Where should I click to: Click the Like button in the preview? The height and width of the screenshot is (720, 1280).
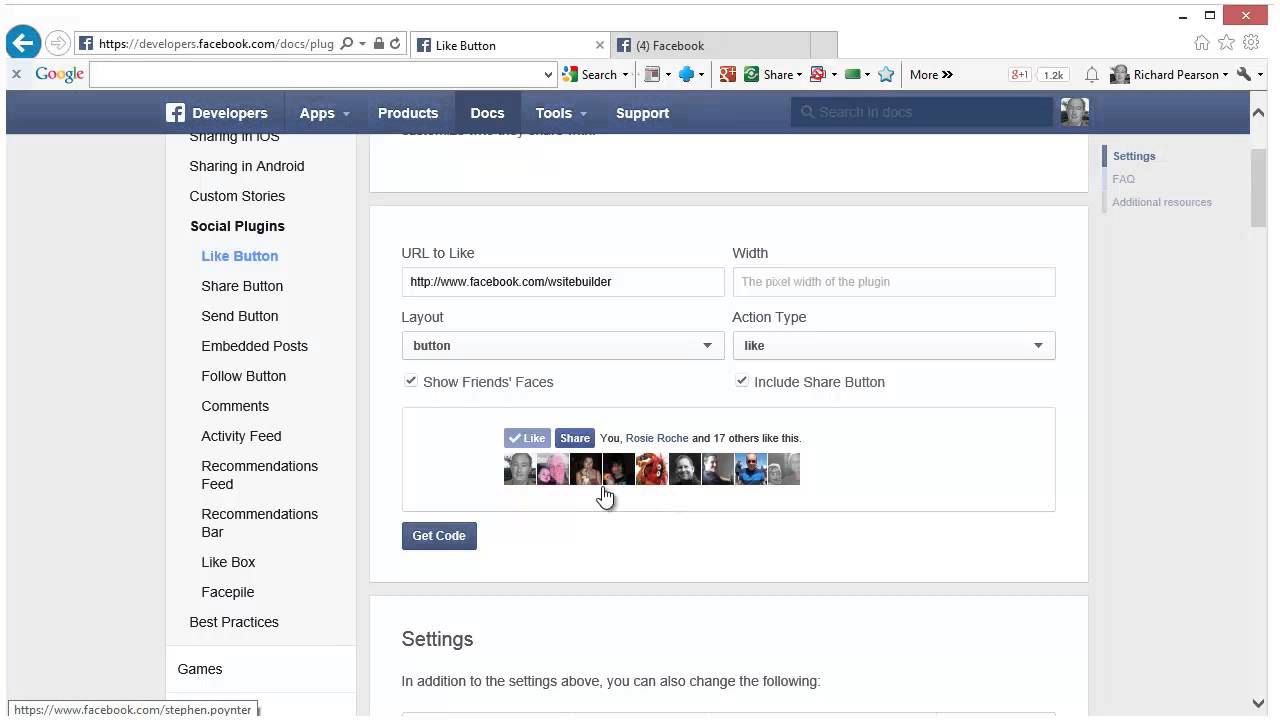(527, 438)
